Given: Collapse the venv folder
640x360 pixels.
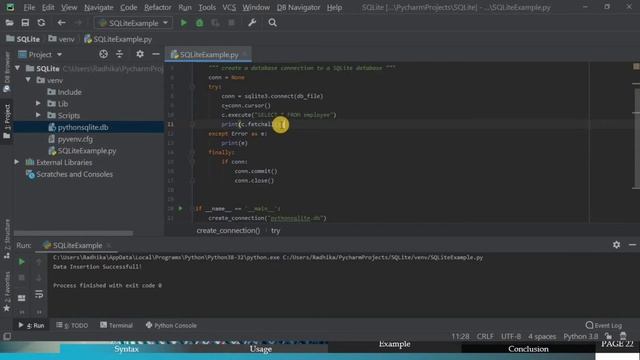Looking at the screenshot, I should click(x=28, y=80).
